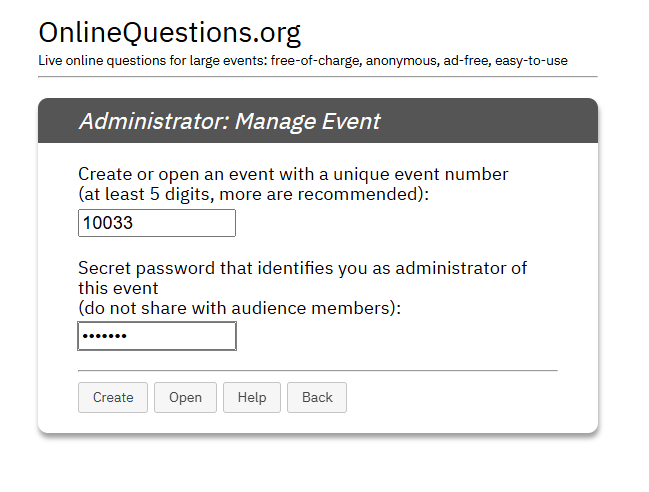Click the 'this event' text line
This screenshot has width=649, height=492.
(x=118, y=288)
